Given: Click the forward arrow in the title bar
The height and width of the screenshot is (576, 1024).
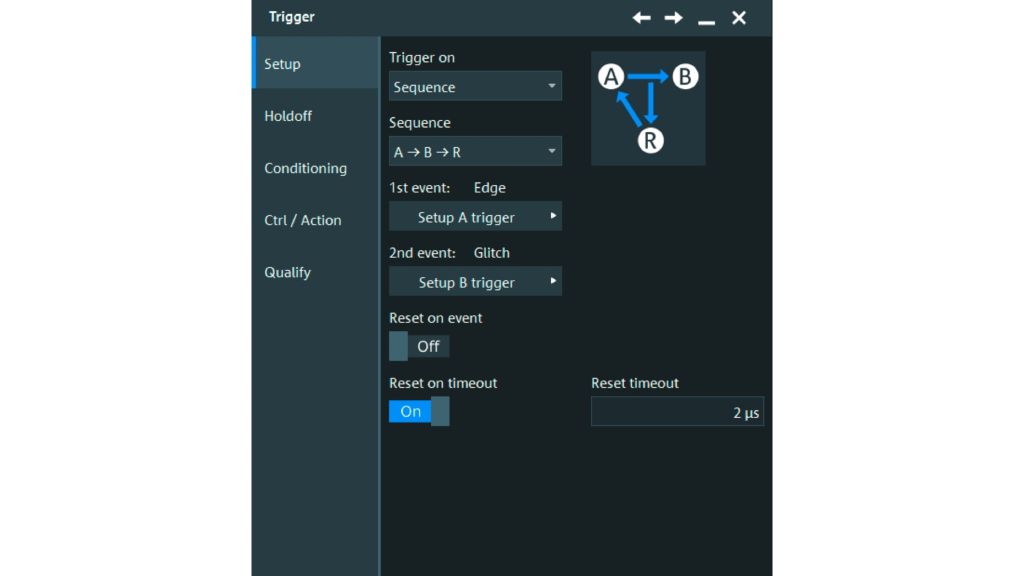Looking at the screenshot, I should (673, 17).
